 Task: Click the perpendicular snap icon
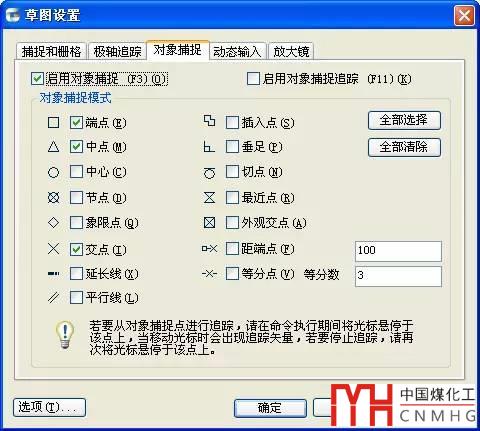[x=209, y=147]
